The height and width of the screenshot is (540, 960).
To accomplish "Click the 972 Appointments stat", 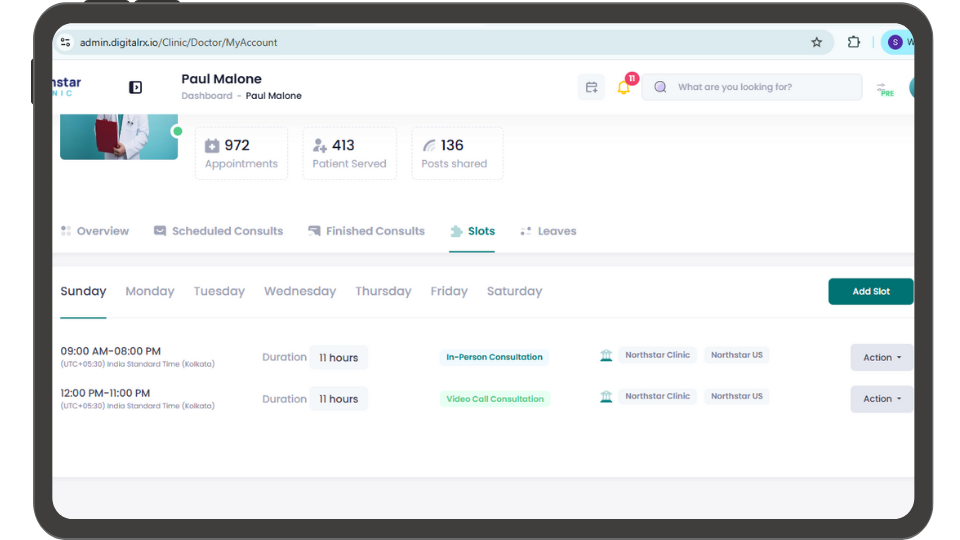I will 241,153.
